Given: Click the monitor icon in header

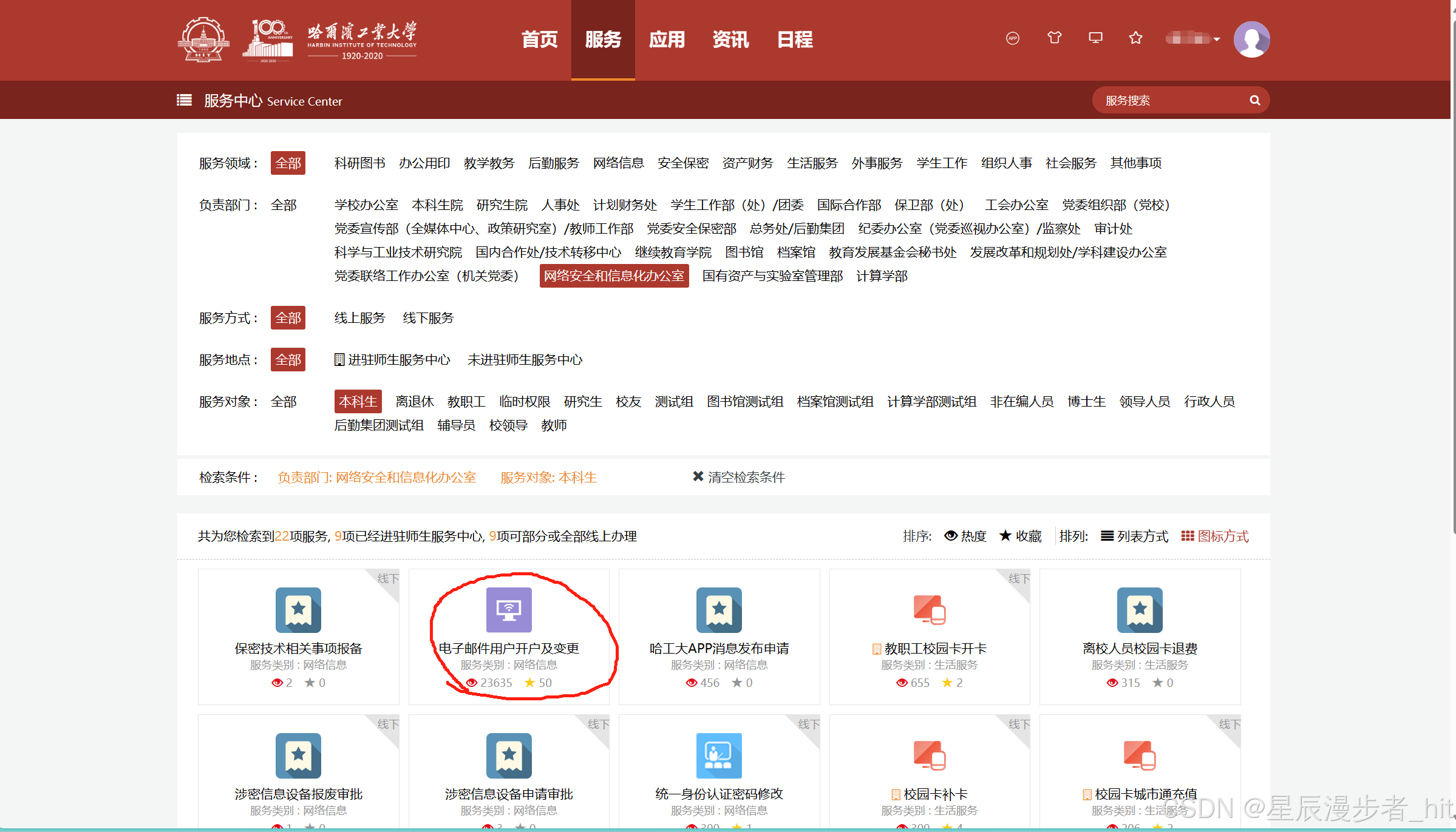Looking at the screenshot, I should [x=1095, y=38].
